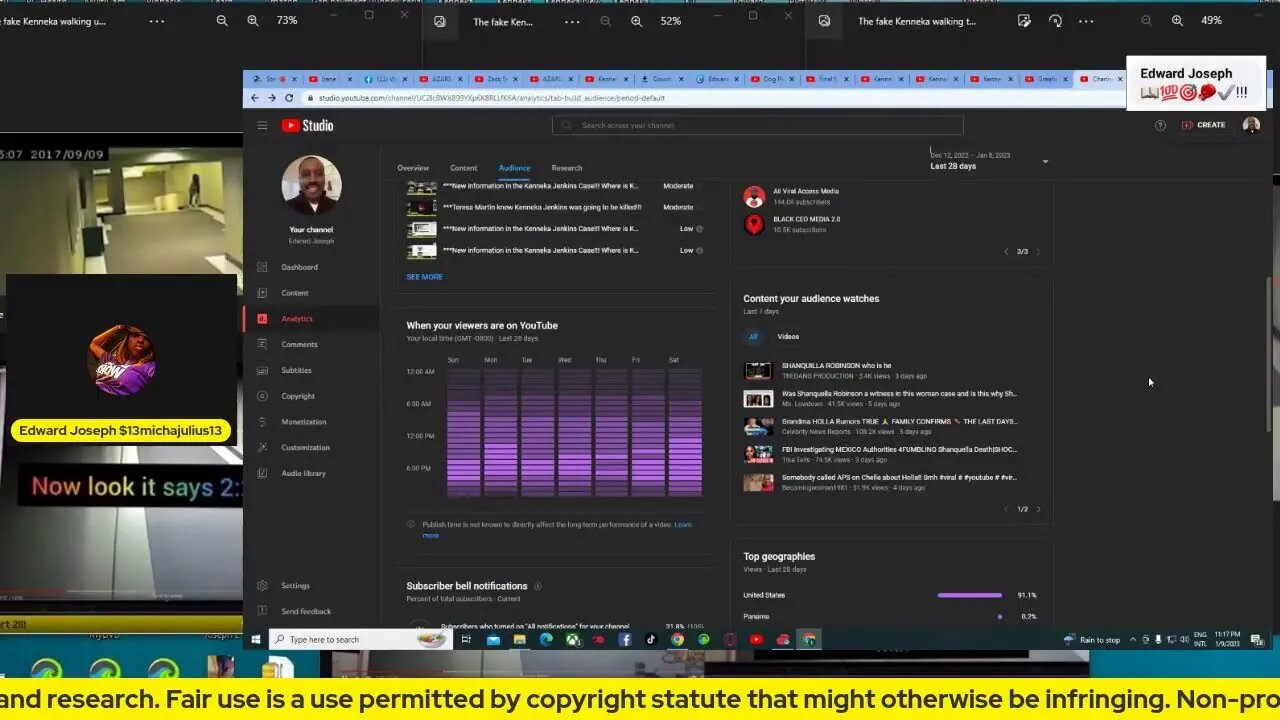This screenshot has width=1280, height=720.
Task: Click the Rain to stop weather widget
Action: click(1092, 640)
